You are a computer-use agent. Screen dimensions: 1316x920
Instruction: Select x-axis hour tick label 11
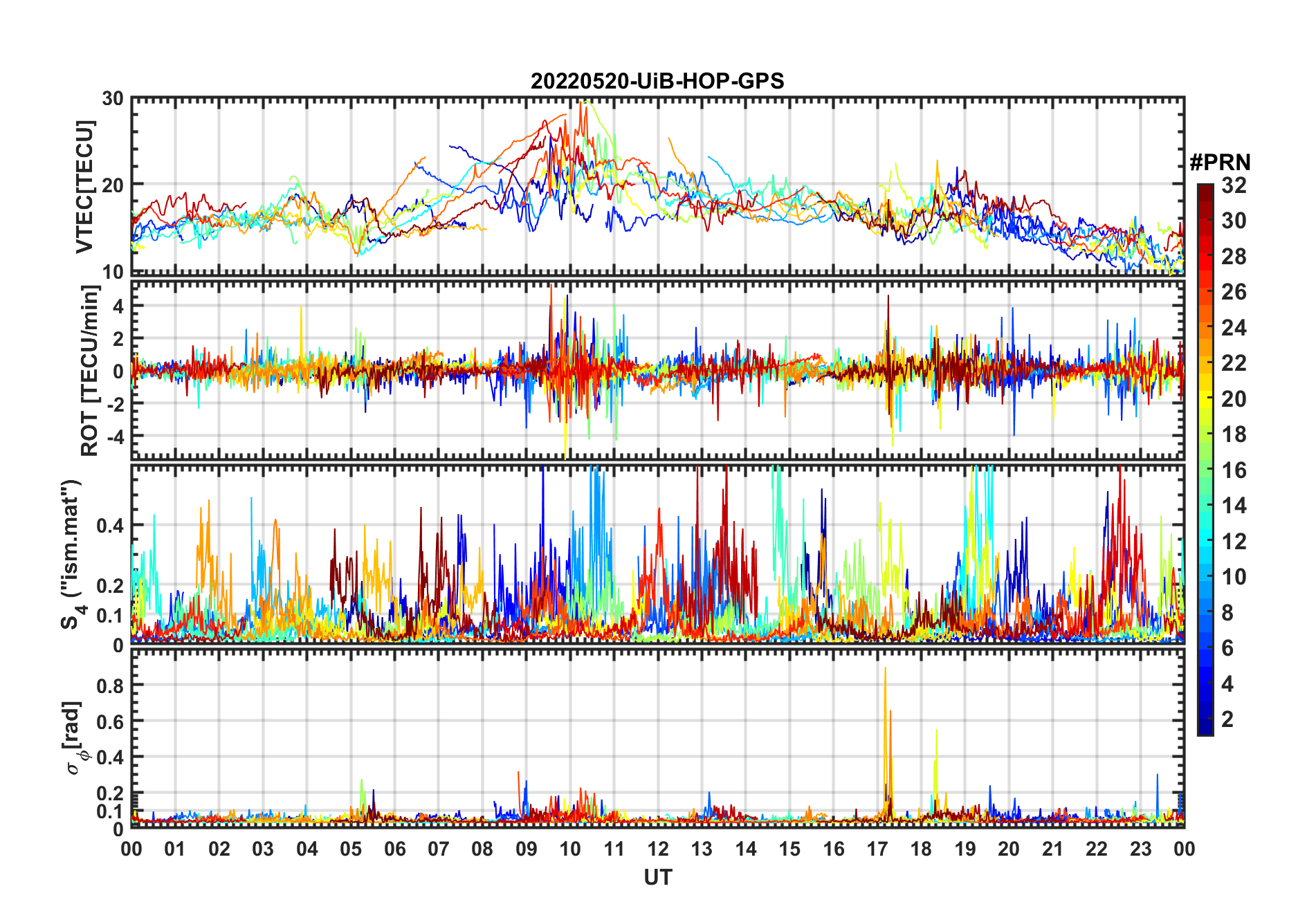click(x=614, y=849)
